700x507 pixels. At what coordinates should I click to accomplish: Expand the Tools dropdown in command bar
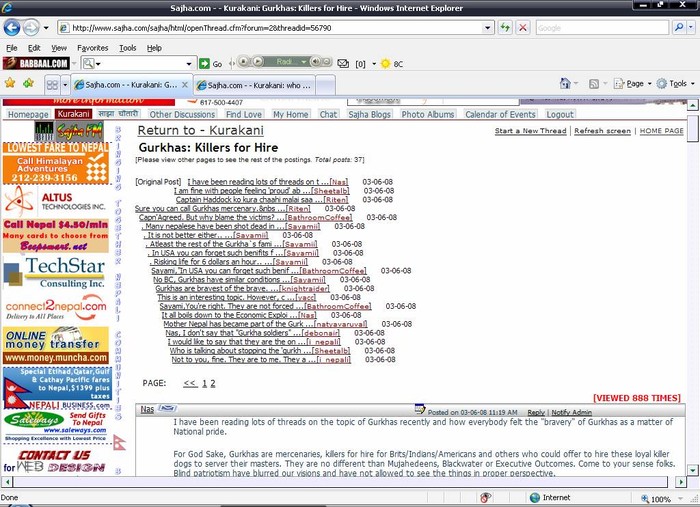tap(678, 84)
